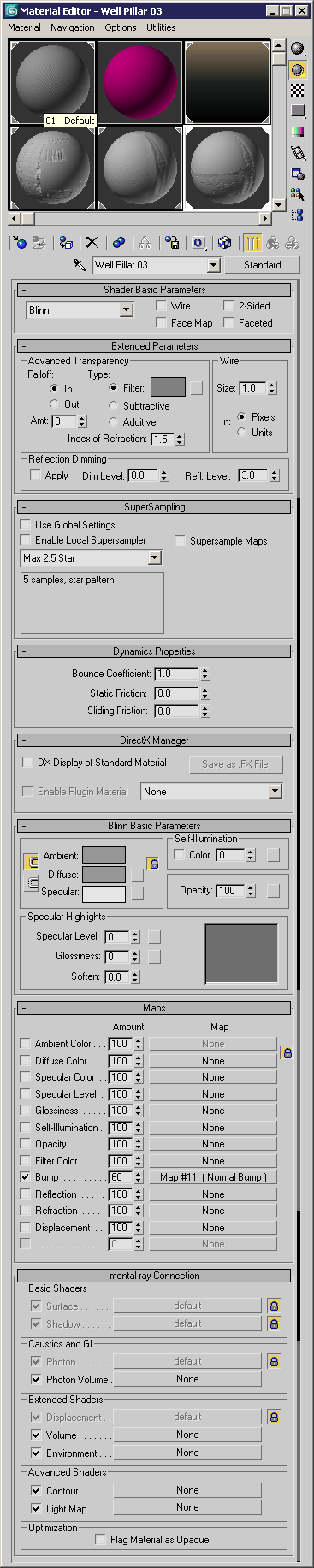The height and width of the screenshot is (1568, 314).
Task: Click the Diffuse color swatch
Action: click(x=104, y=875)
